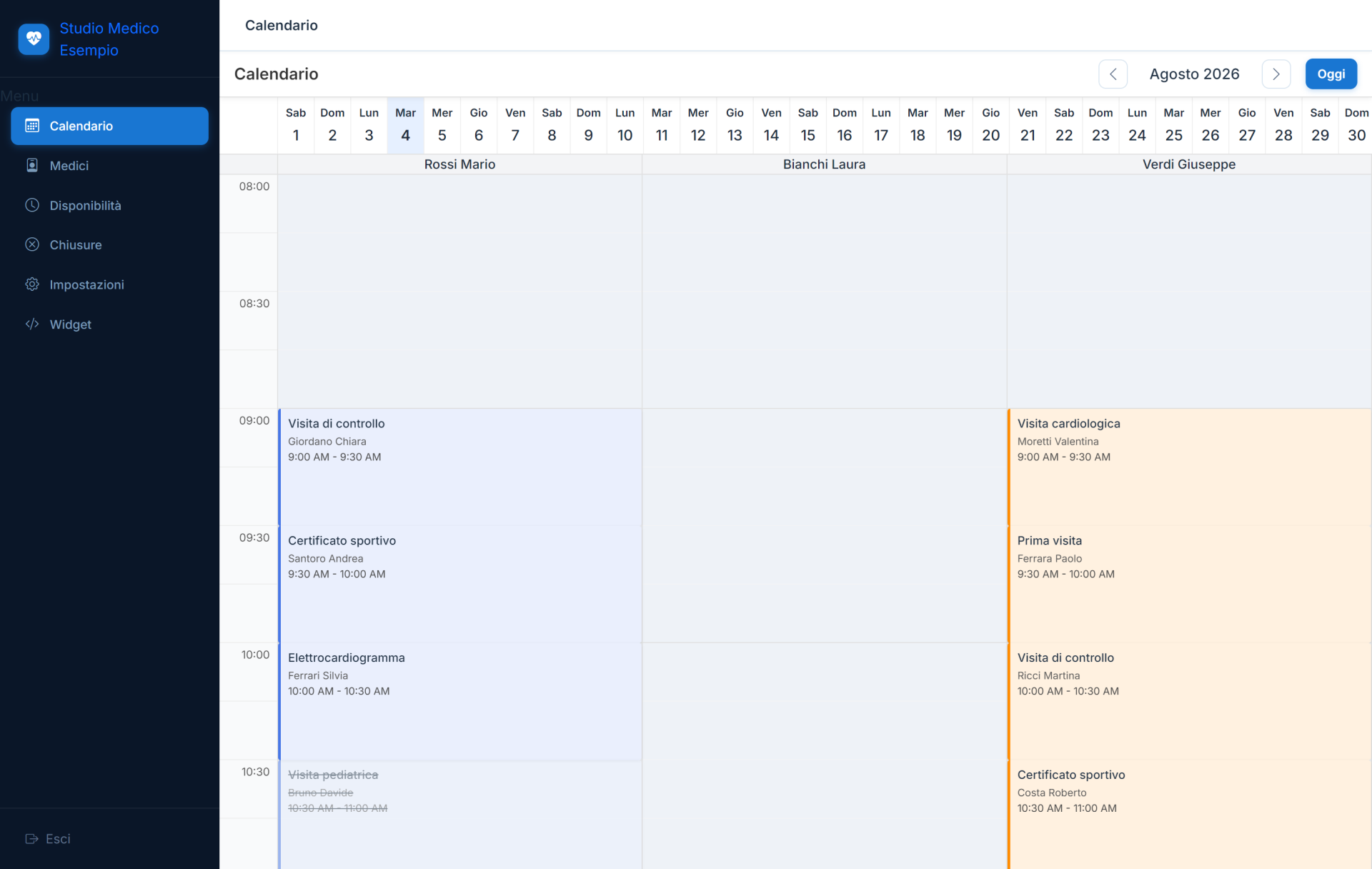Screen dimensions: 1372x869
Task: Jump to today with Oggi button
Action: pos(1331,74)
